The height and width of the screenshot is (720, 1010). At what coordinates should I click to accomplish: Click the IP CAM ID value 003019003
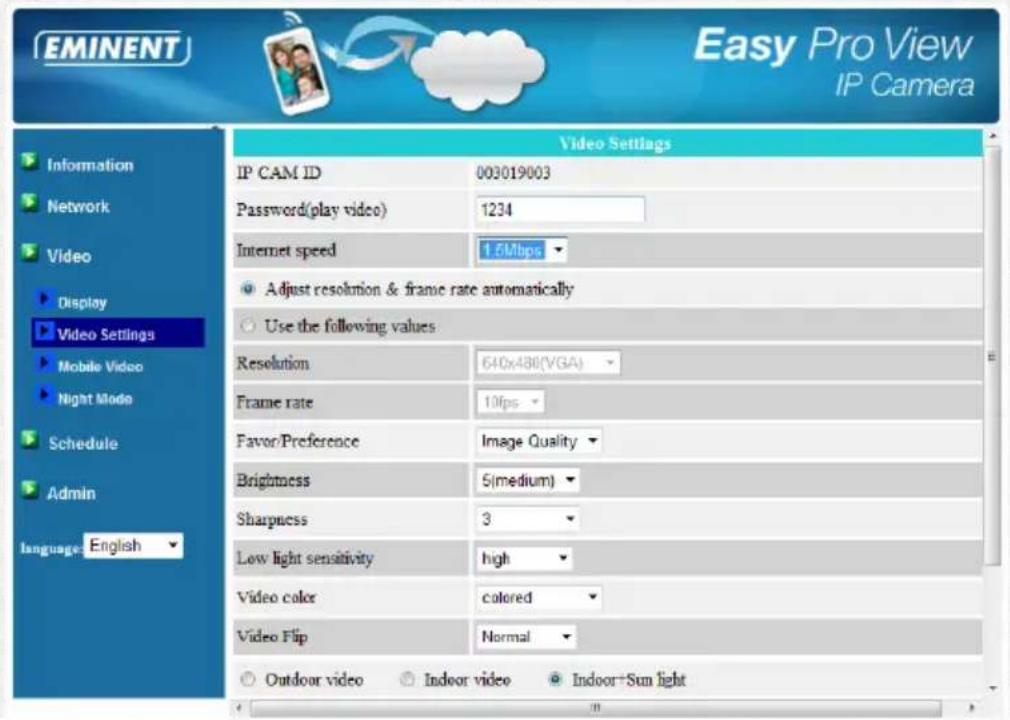point(513,173)
